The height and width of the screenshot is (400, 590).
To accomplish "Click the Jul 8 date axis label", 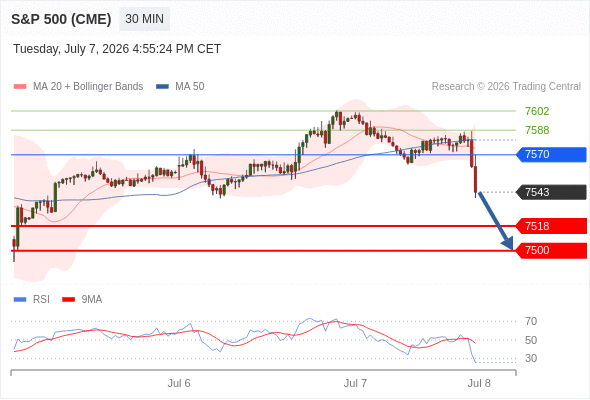I will pyautogui.click(x=479, y=383).
